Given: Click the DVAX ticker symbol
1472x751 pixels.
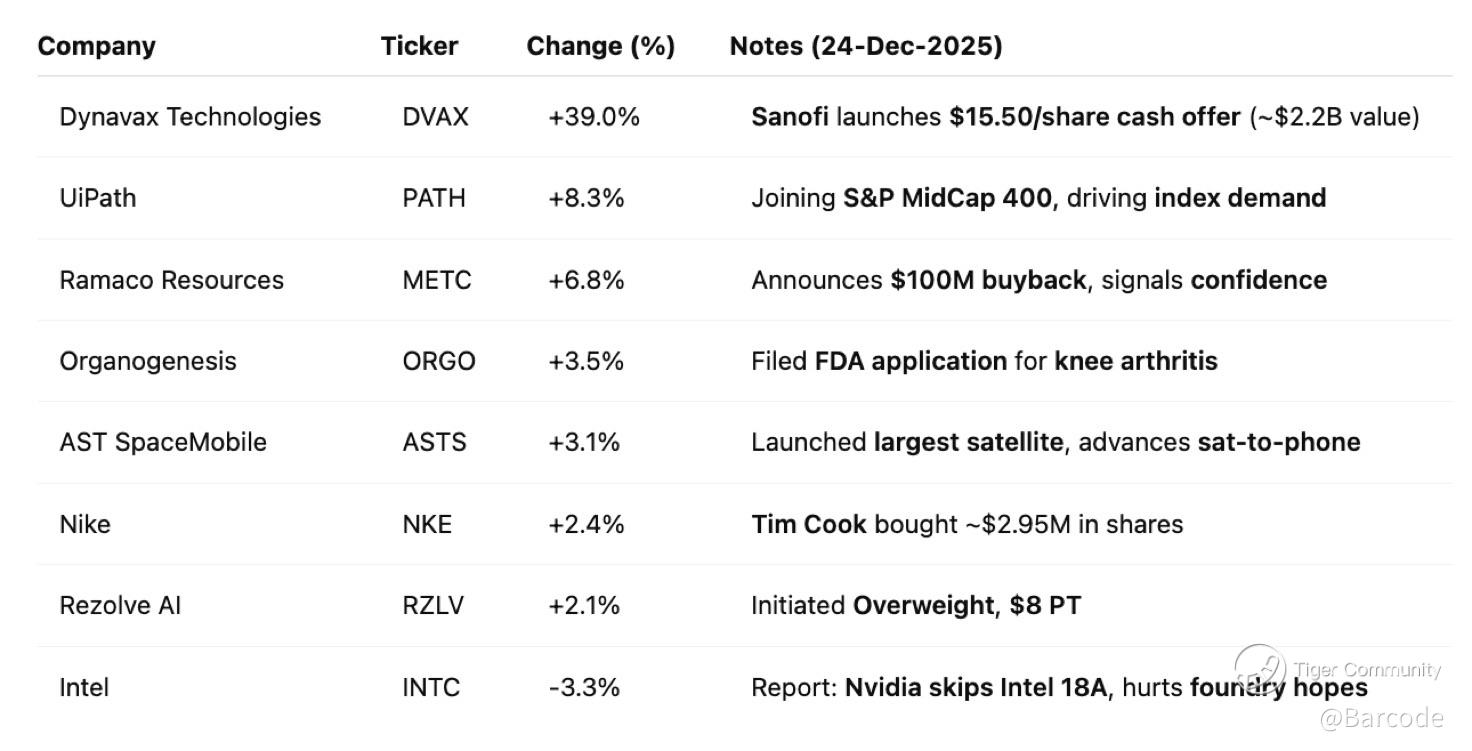Looking at the screenshot, I should pos(435,117).
